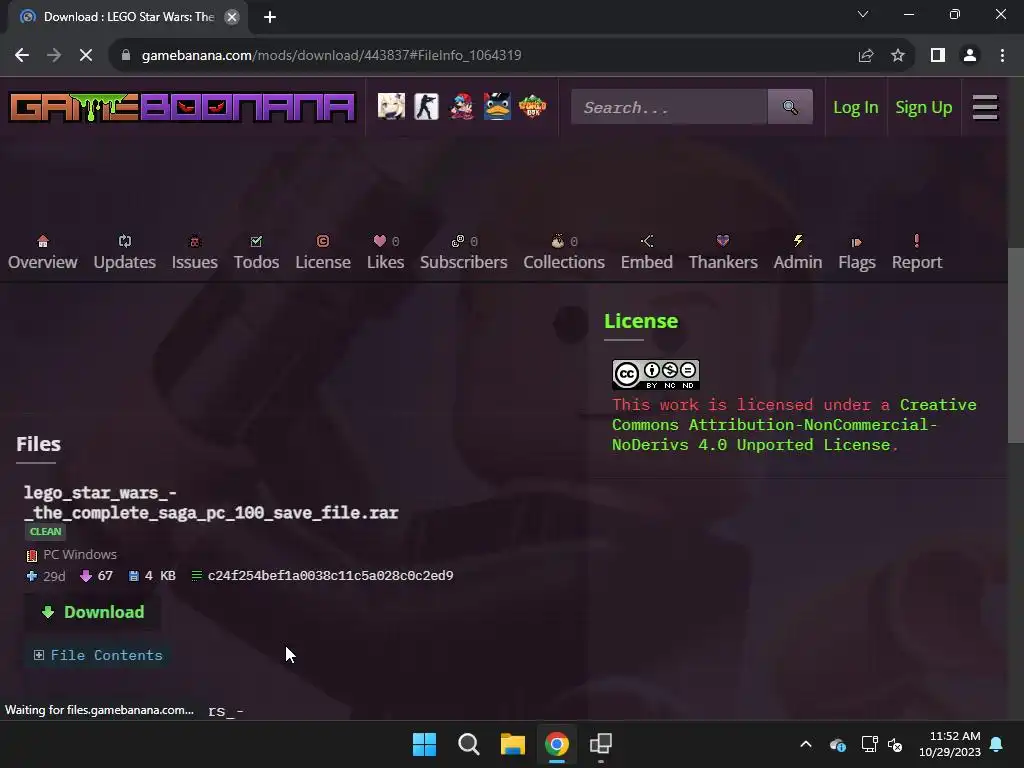Show hidden system tray icons
Image resolution: width=1024 pixels, height=768 pixels.
coord(806,744)
